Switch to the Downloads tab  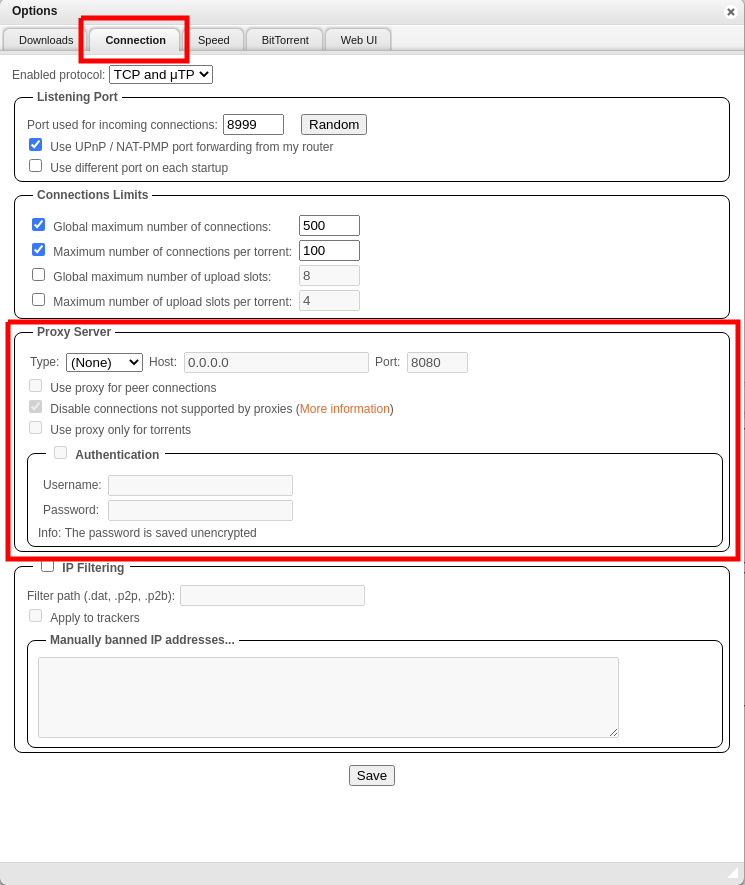pyautogui.click(x=46, y=40)
